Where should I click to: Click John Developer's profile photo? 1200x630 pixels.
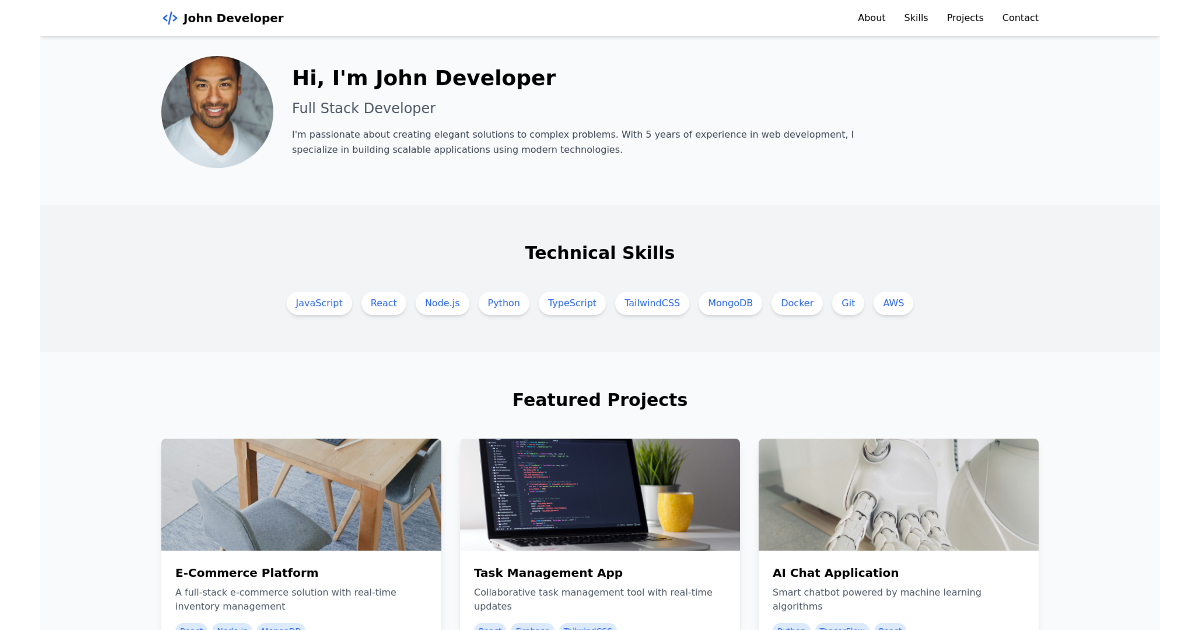216,112
